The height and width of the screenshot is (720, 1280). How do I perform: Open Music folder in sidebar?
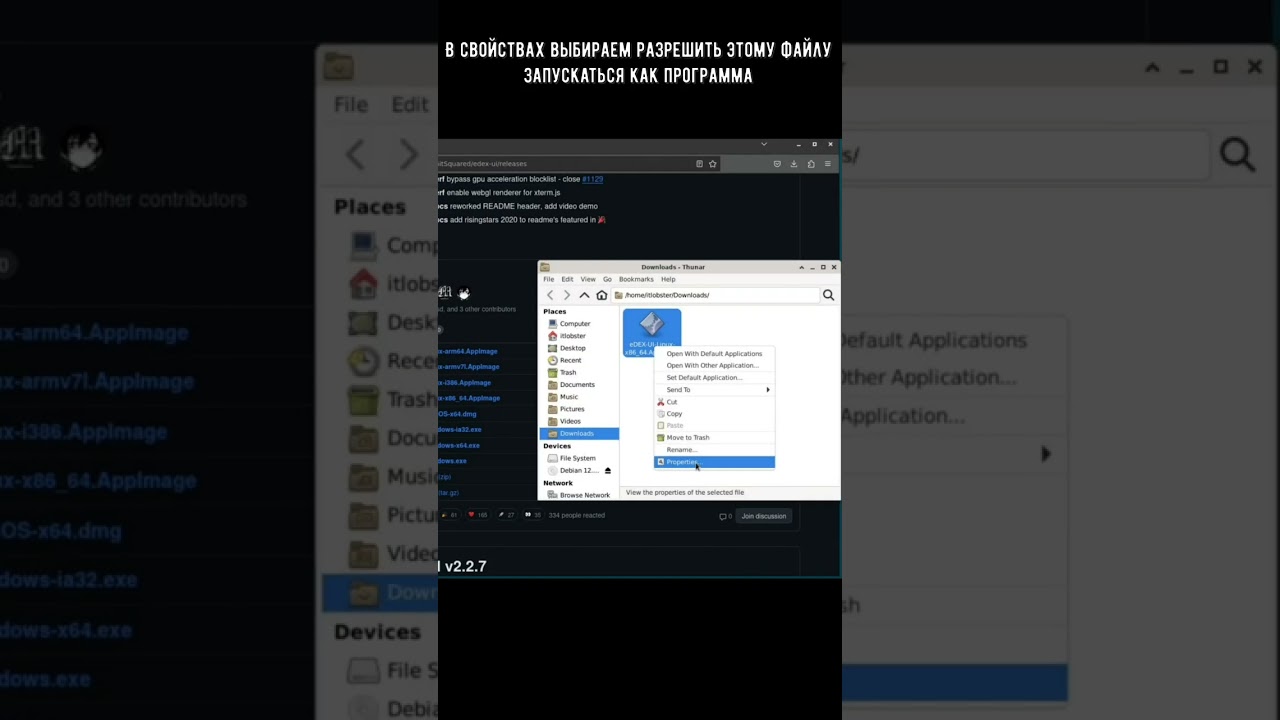click(x=578, y=397)
